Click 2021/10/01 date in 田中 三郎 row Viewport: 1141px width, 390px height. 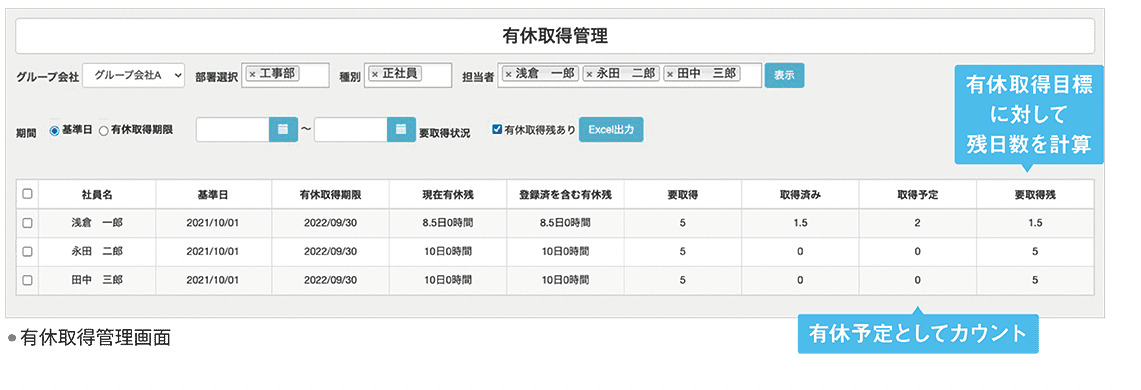[213, 280]
